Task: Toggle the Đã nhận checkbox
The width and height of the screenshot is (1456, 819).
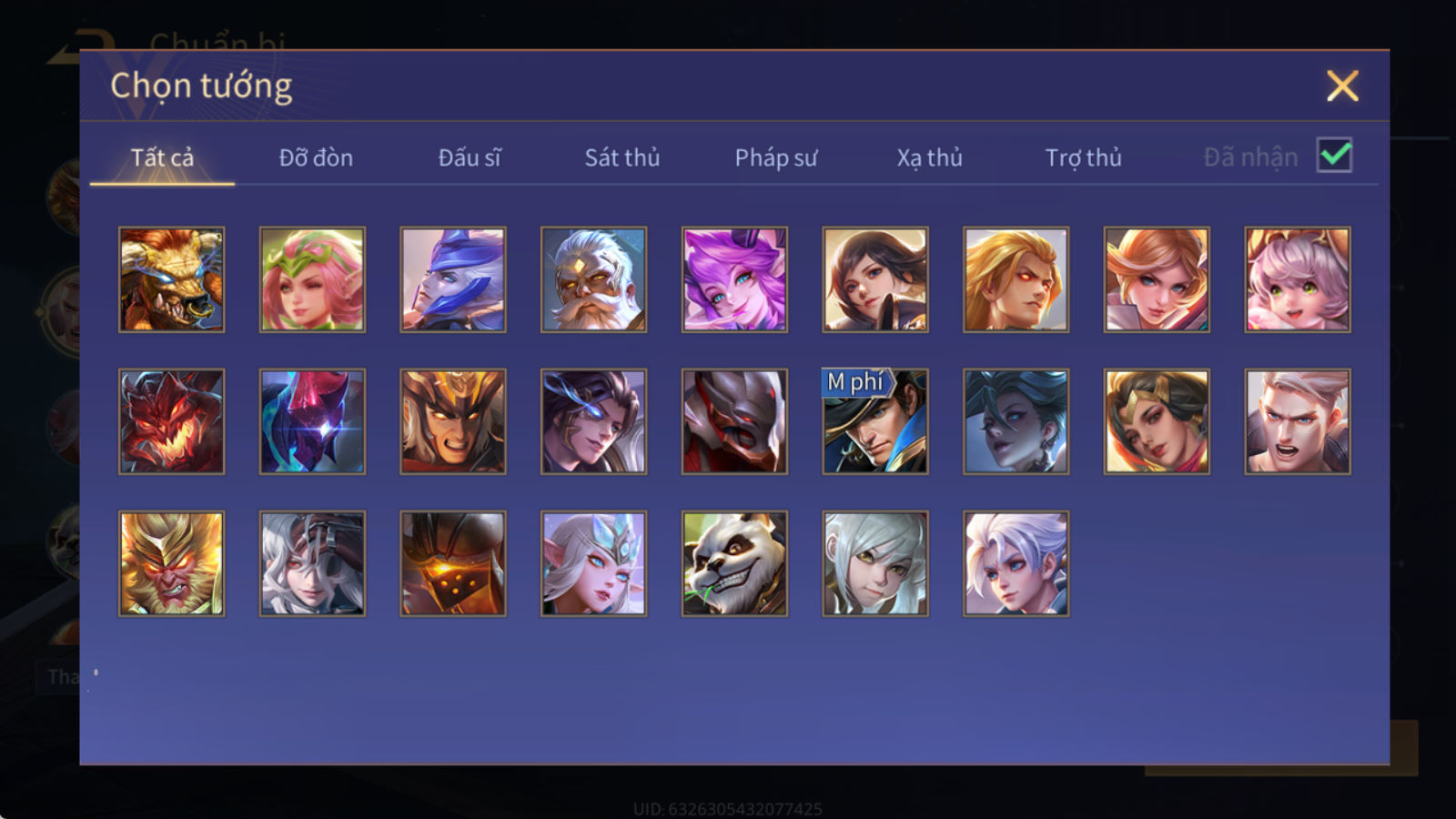Action: pos(1334,156)
